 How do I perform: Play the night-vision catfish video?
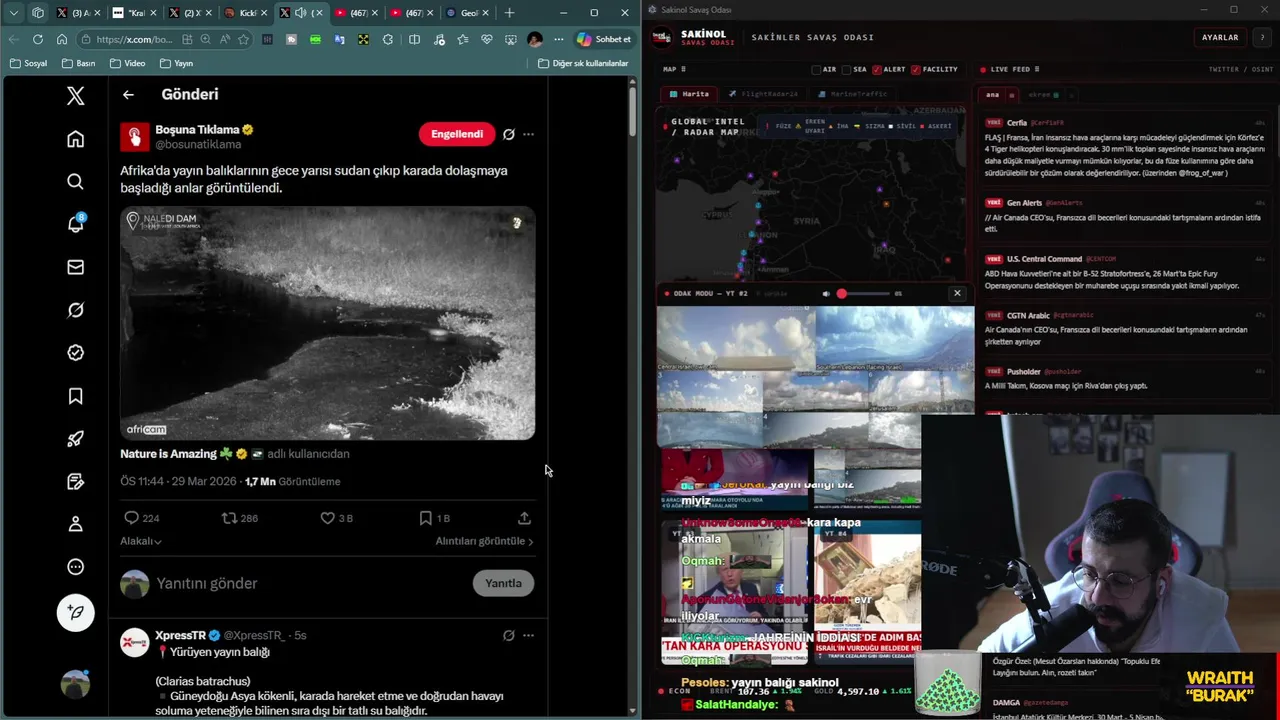(x=327, y=323)
